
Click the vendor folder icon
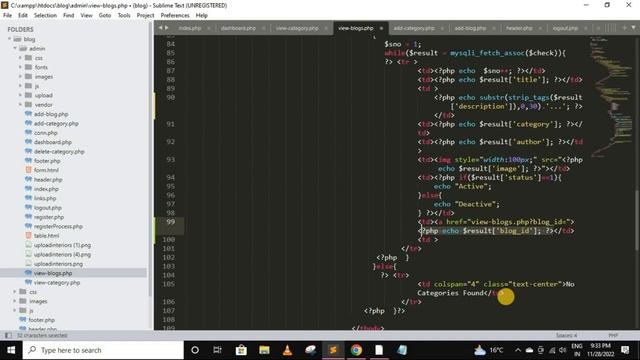28,104
